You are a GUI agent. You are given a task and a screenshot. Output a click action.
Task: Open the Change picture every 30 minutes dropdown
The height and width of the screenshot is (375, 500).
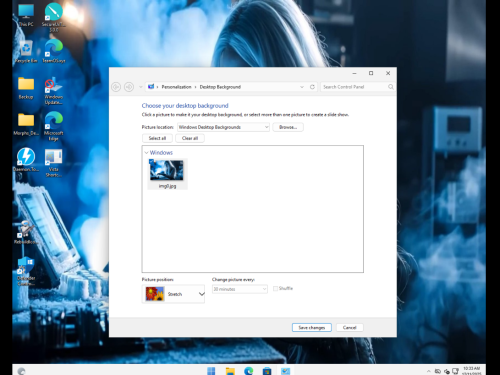coord(240,289)
